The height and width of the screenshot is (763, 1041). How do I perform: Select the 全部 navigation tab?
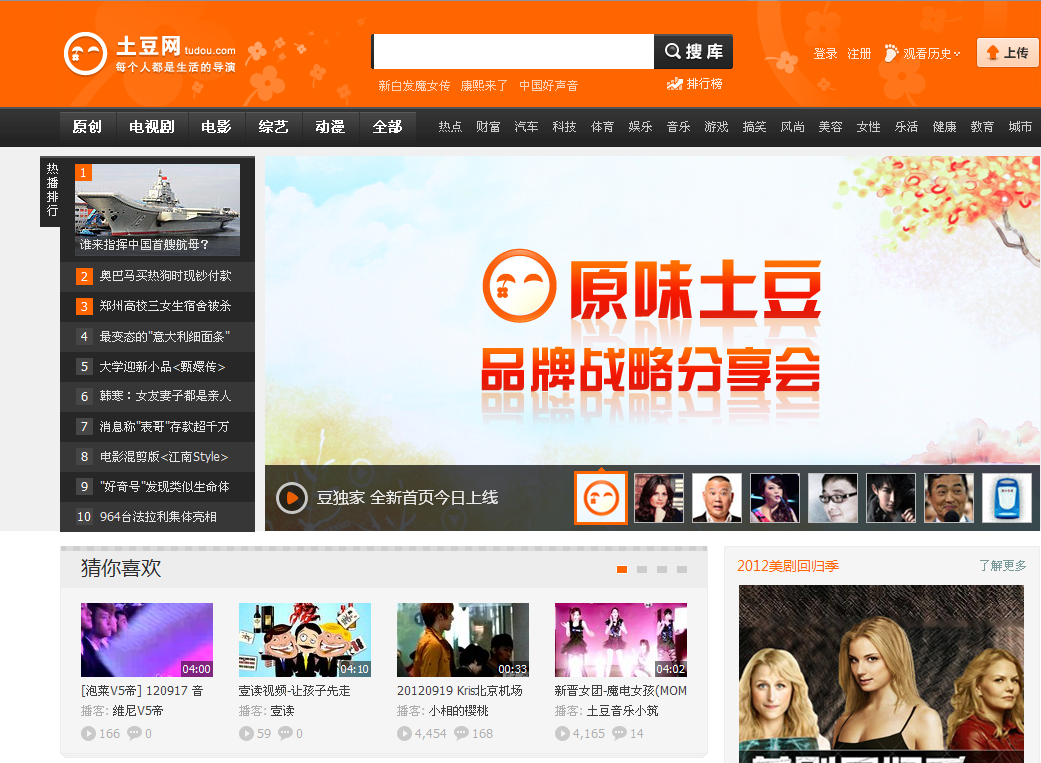click(x=387, y=126)
